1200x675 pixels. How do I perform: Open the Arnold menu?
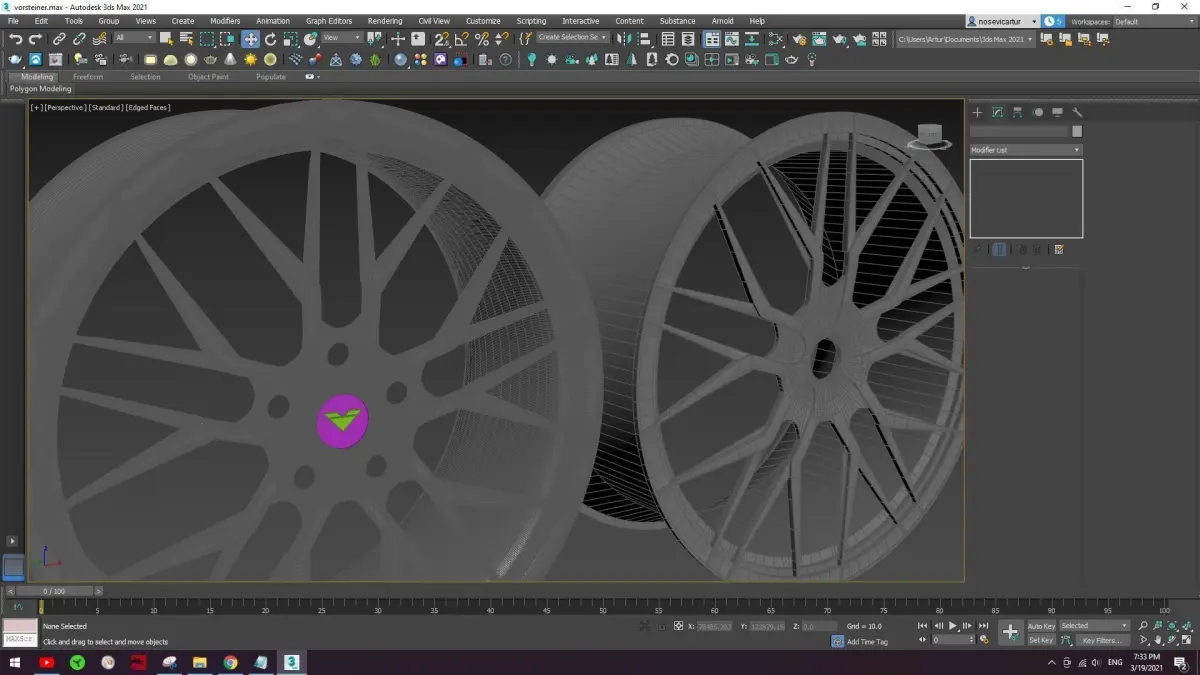723,21
